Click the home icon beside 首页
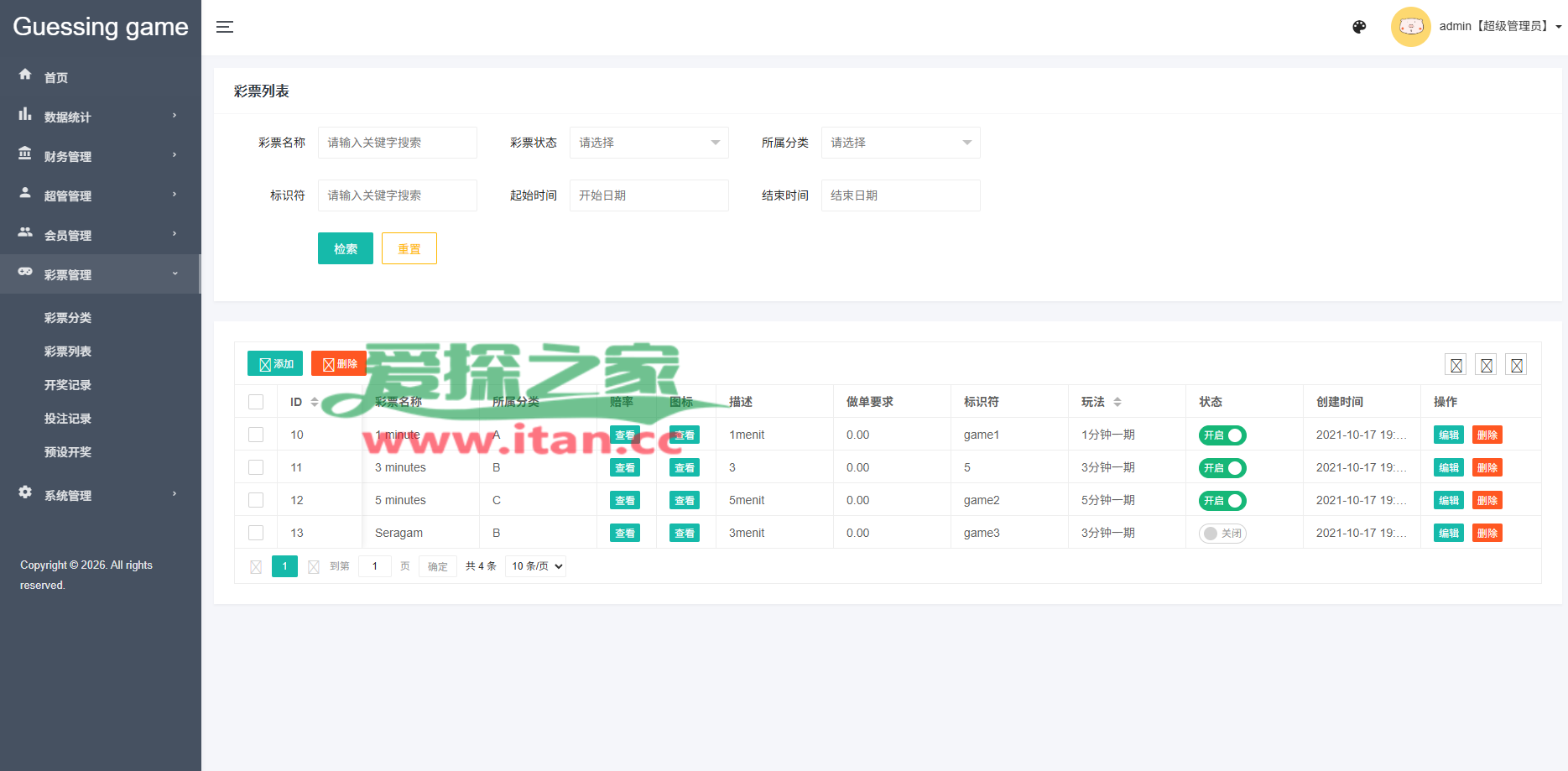Viewport: 1568px width, 771px height. tap(25, 75)
